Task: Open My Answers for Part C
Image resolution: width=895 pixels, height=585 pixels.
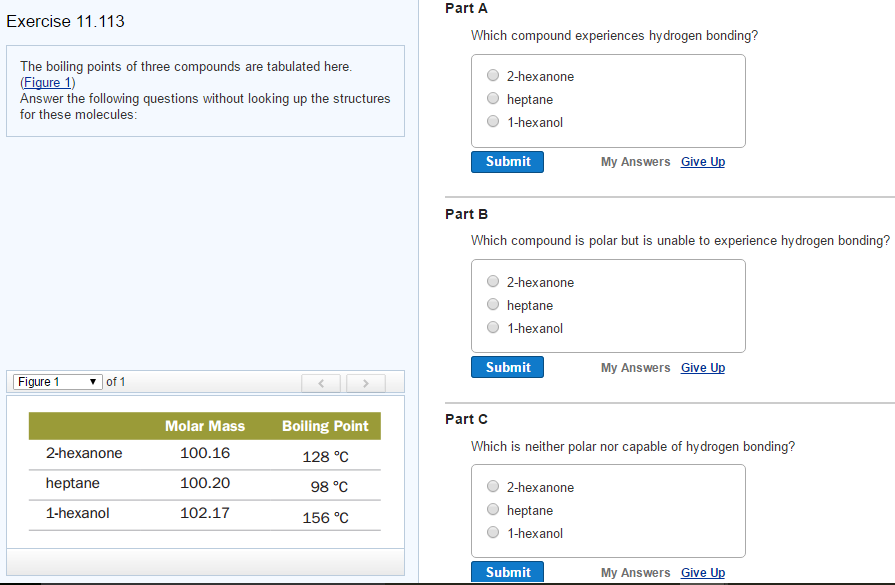Action: [635, 573]
